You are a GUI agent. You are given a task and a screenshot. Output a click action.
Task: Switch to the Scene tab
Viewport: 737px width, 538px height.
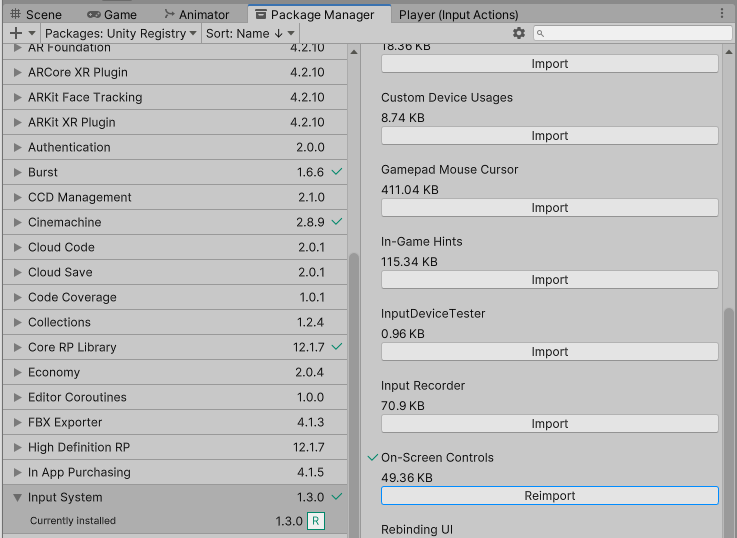pos(36,15)
